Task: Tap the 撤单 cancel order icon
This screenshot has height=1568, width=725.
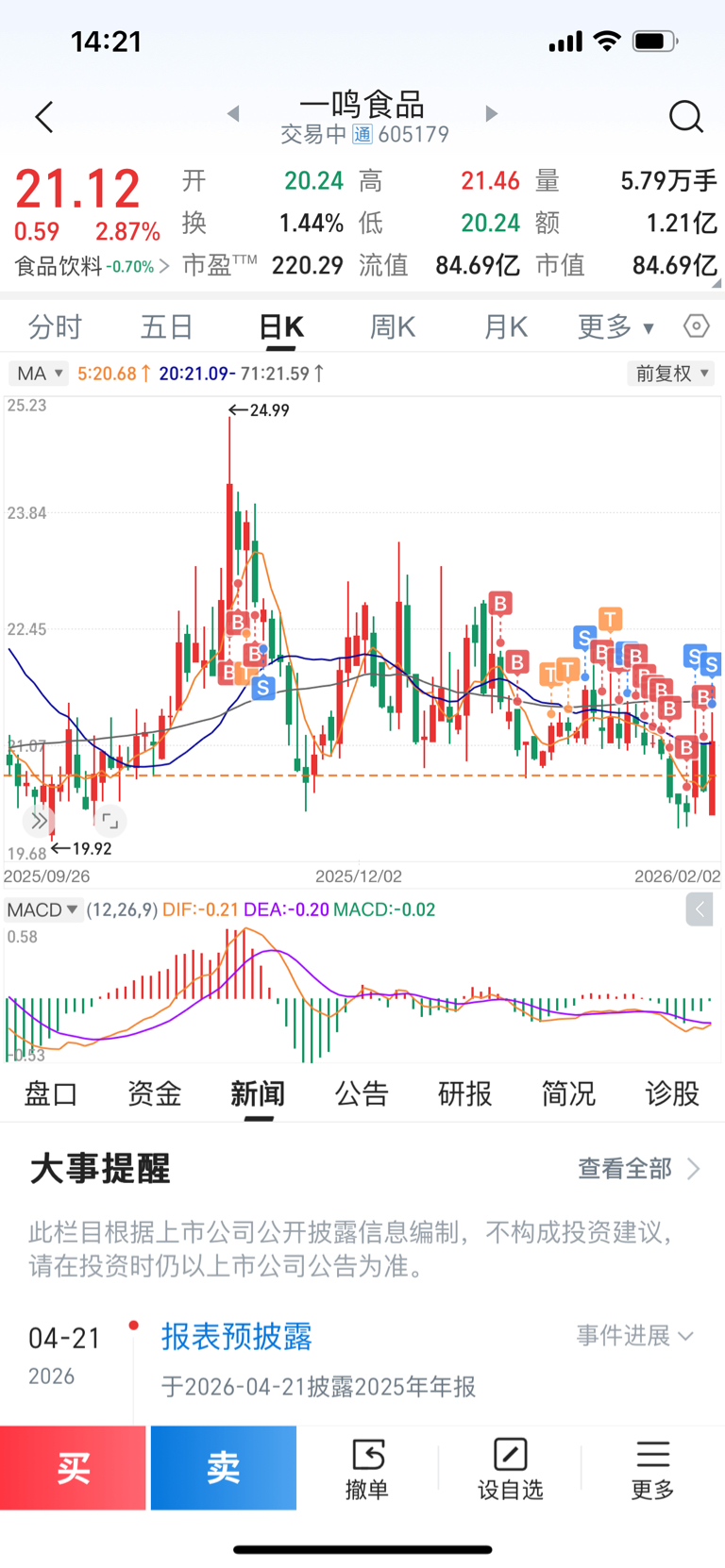Action: (x=367, y=1454)
